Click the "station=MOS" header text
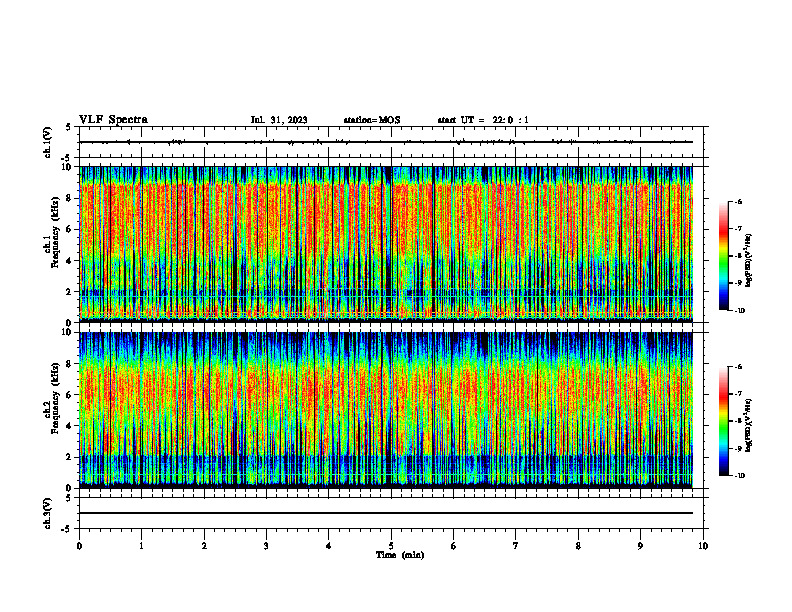792x612 pixels. tap(372, 120)
